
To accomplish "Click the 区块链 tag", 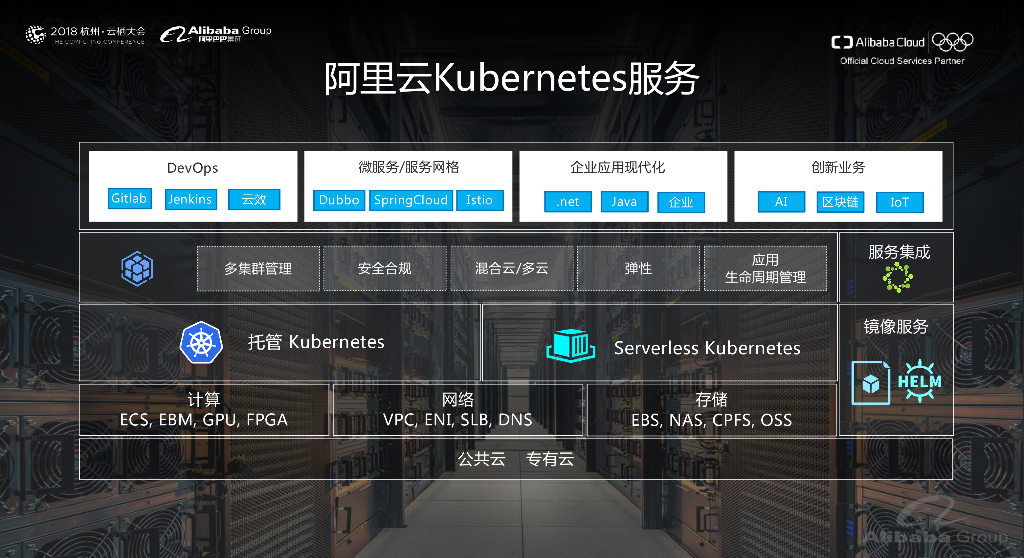I will [840, 202].
